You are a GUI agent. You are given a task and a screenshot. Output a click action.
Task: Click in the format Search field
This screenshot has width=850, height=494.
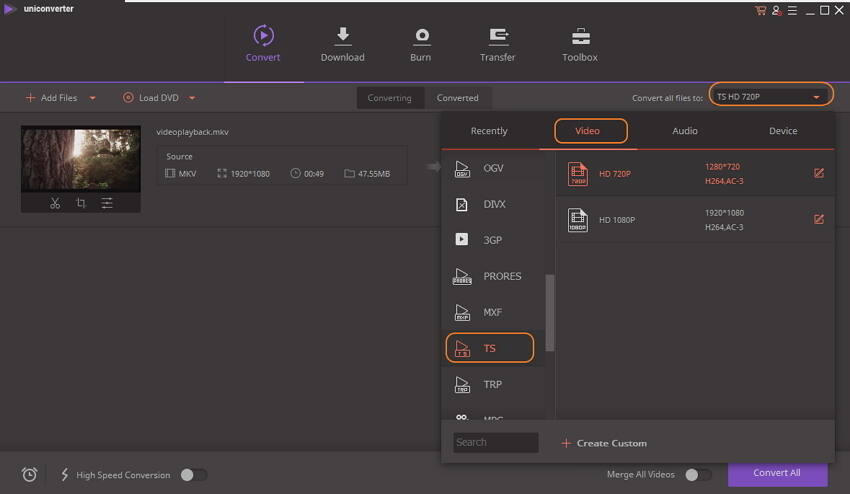tap(495, 442)
